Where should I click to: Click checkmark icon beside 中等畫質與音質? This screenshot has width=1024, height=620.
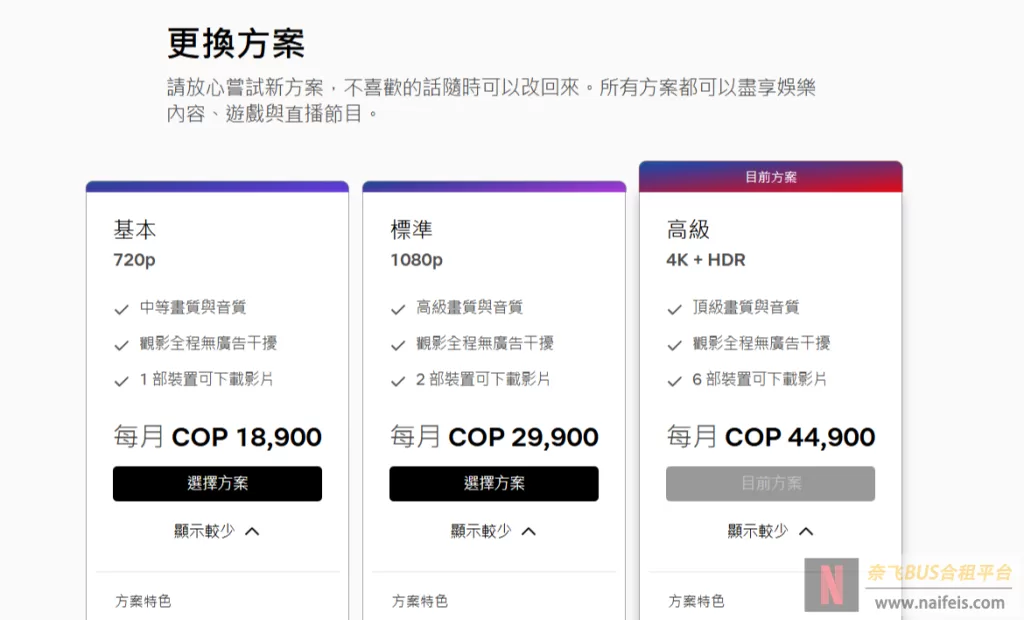tap(121, 309)
